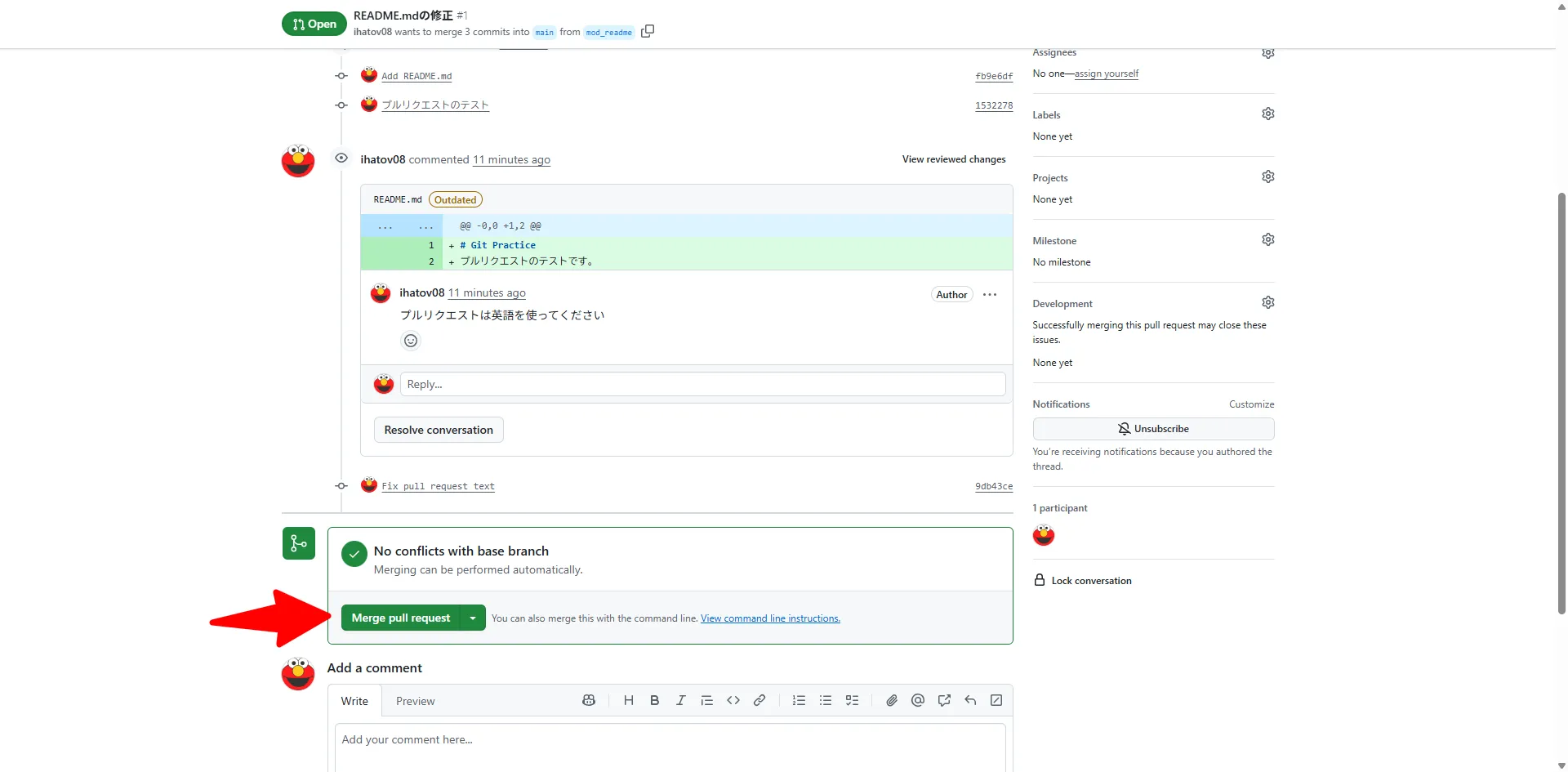Screen dimensions: 1568x772
Task: Toggle bold formatting in comment toolbar
Action: (654, 700)
